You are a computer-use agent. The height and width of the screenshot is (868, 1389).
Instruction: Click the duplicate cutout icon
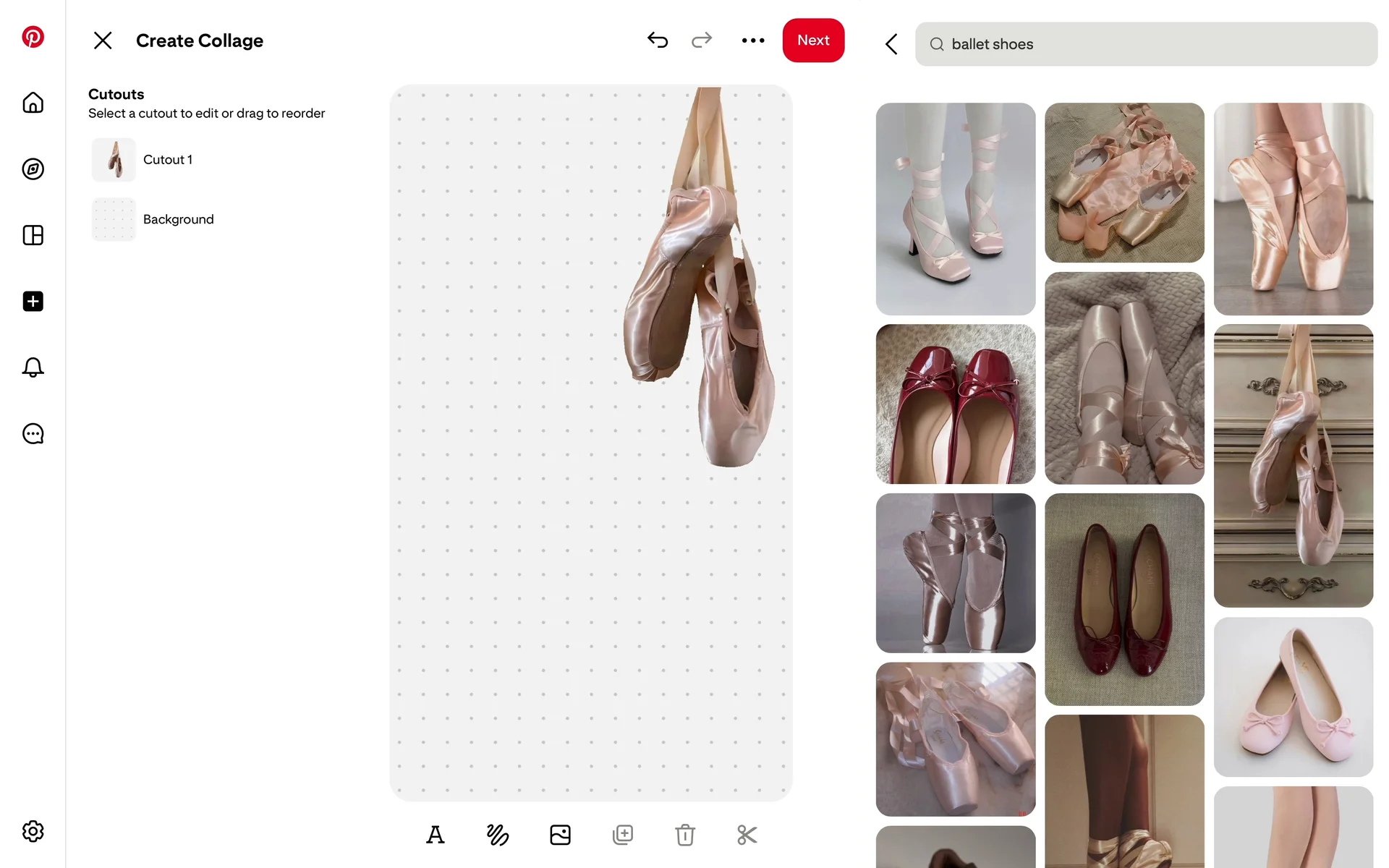(622, 835)
